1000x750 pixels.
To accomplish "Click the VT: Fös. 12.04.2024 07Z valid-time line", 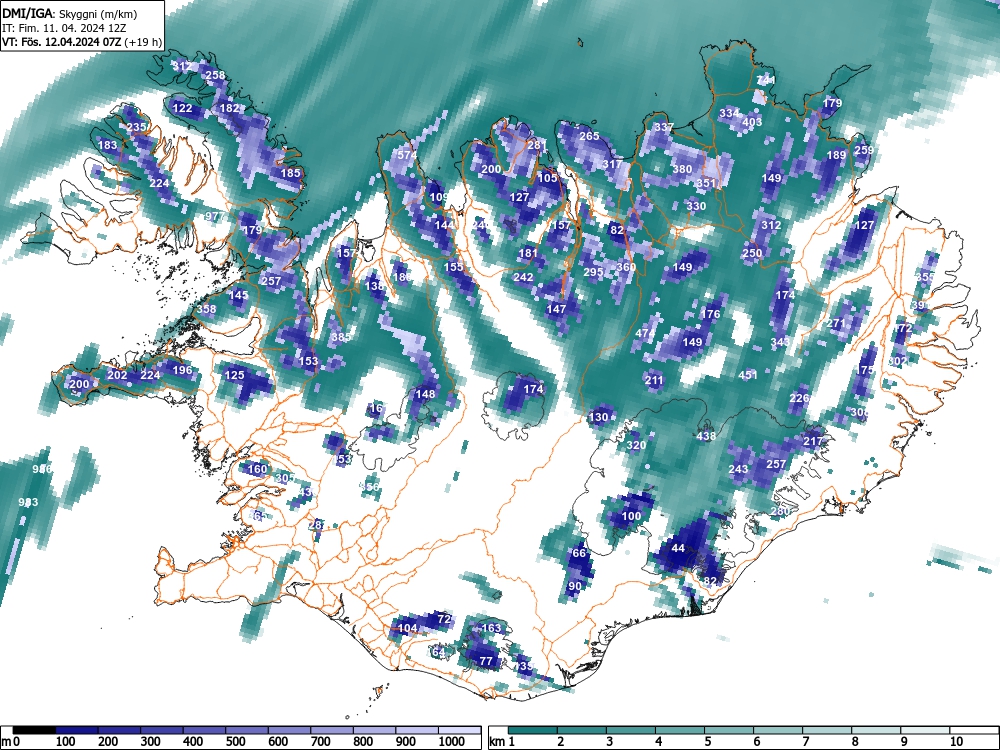I will tap(82, 42).
